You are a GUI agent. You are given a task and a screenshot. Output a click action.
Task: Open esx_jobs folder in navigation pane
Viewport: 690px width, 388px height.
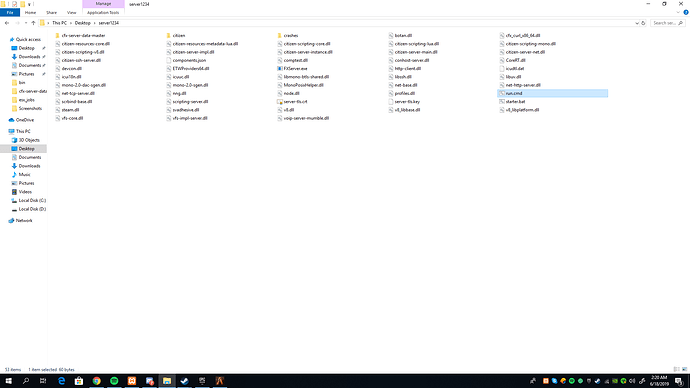click(26, 100)
